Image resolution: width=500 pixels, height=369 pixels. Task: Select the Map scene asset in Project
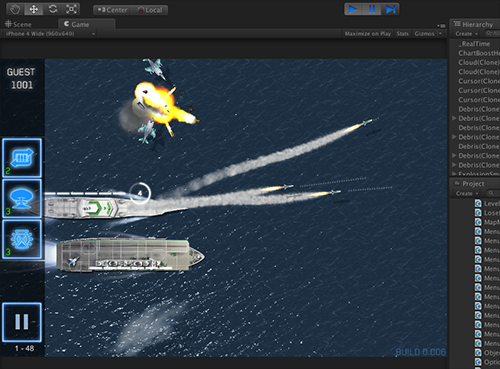coord(491,222)
